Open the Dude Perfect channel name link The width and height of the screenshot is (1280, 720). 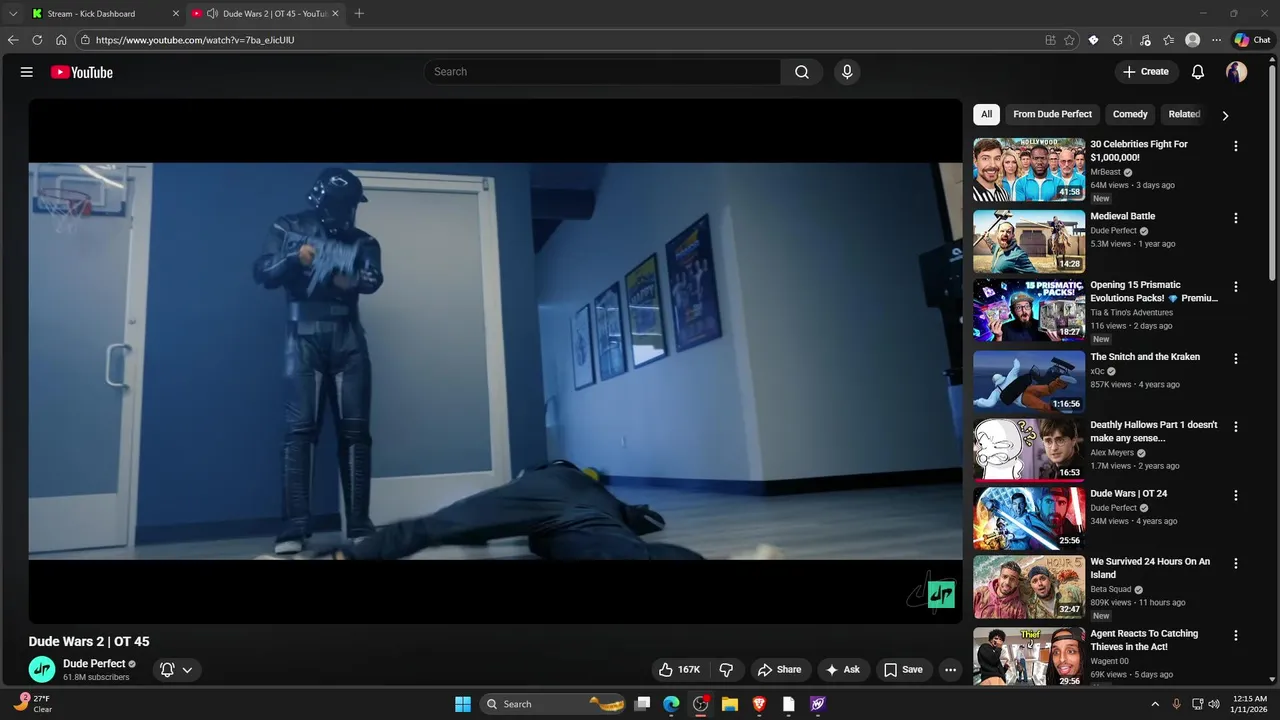coord(94,664)
